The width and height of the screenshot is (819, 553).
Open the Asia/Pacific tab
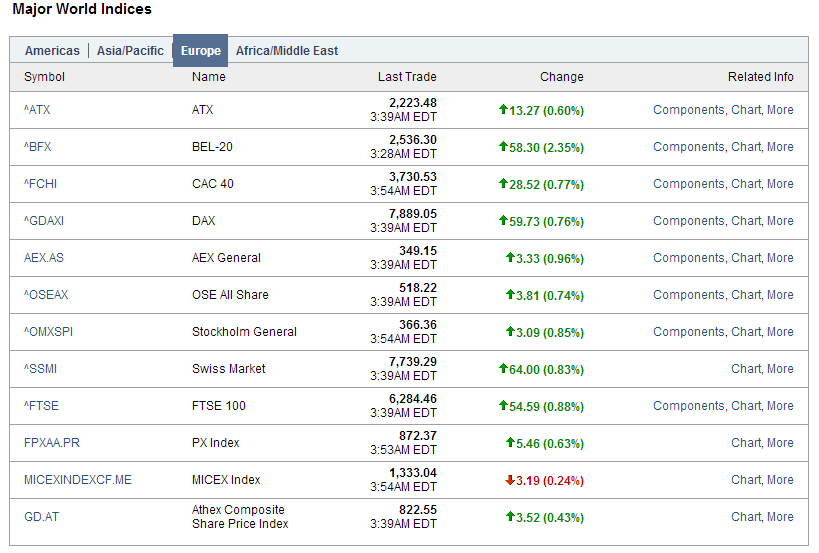tap(130, 51)
